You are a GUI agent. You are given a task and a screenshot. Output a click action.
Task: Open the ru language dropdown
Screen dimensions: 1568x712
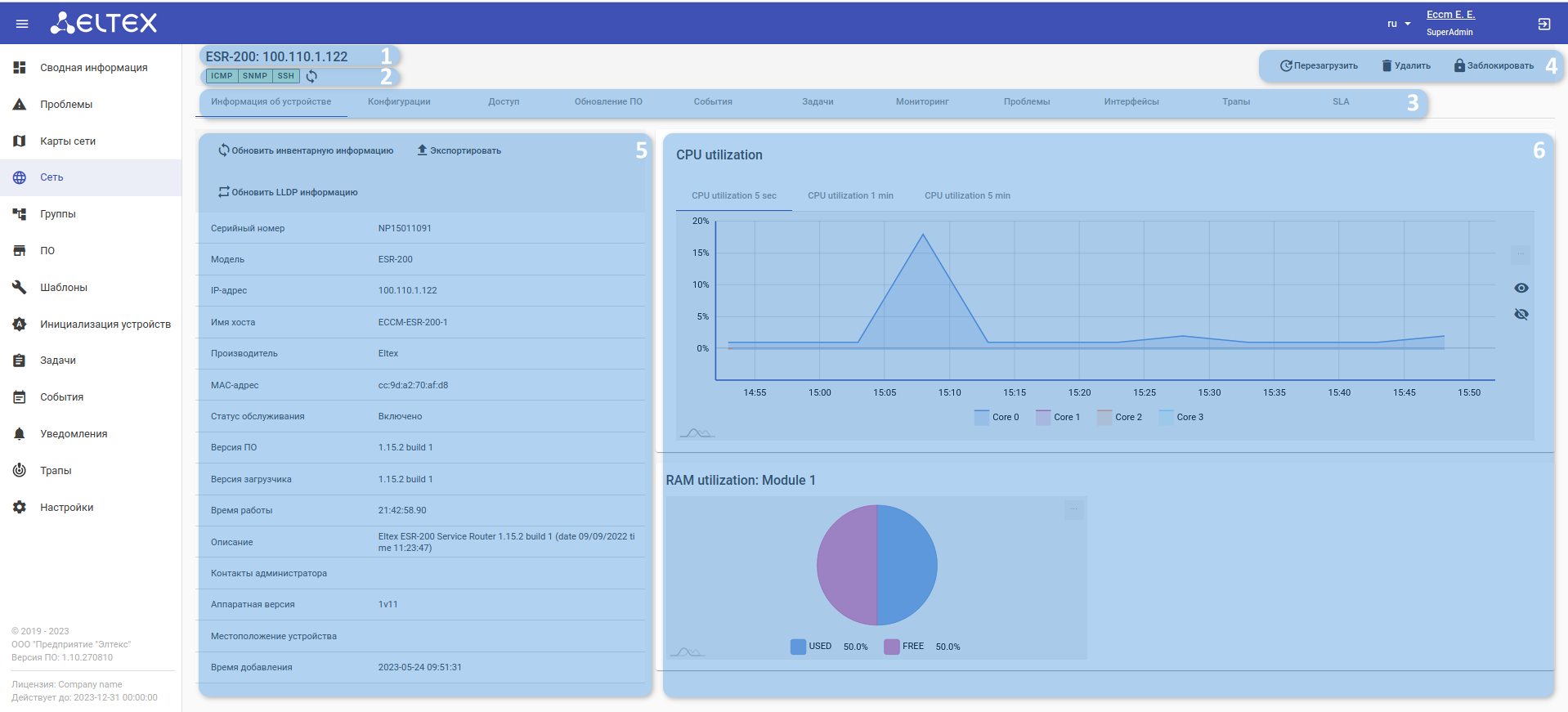(1398, 24)
